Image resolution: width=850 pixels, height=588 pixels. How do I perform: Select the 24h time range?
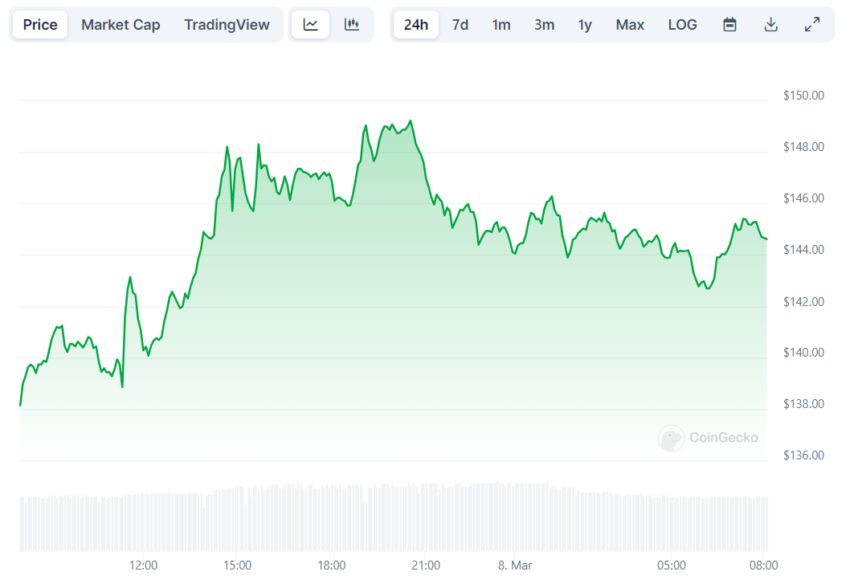(416, 25)
